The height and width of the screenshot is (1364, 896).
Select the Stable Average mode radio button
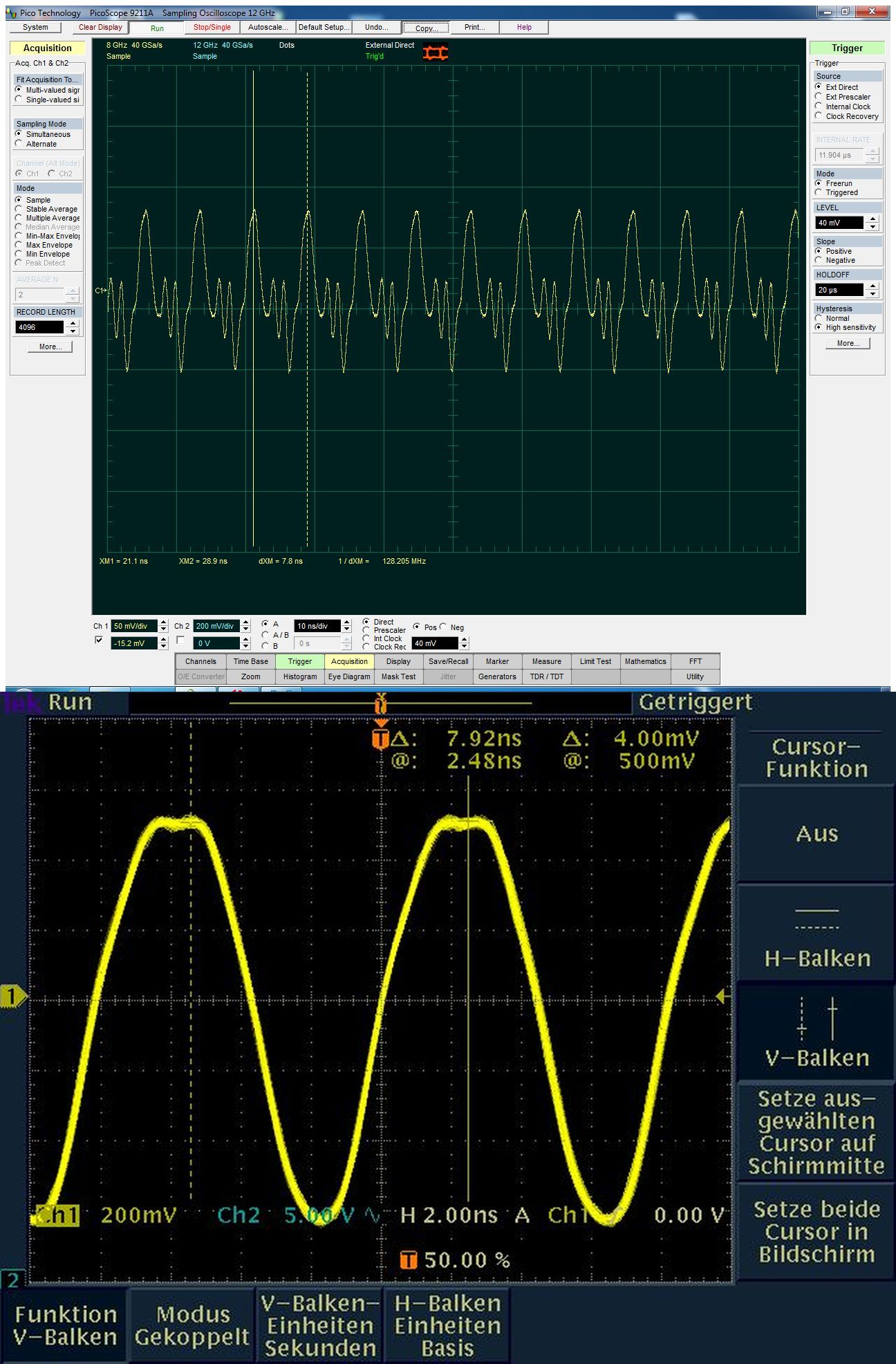pyautogui.click(x=19, y=209)
